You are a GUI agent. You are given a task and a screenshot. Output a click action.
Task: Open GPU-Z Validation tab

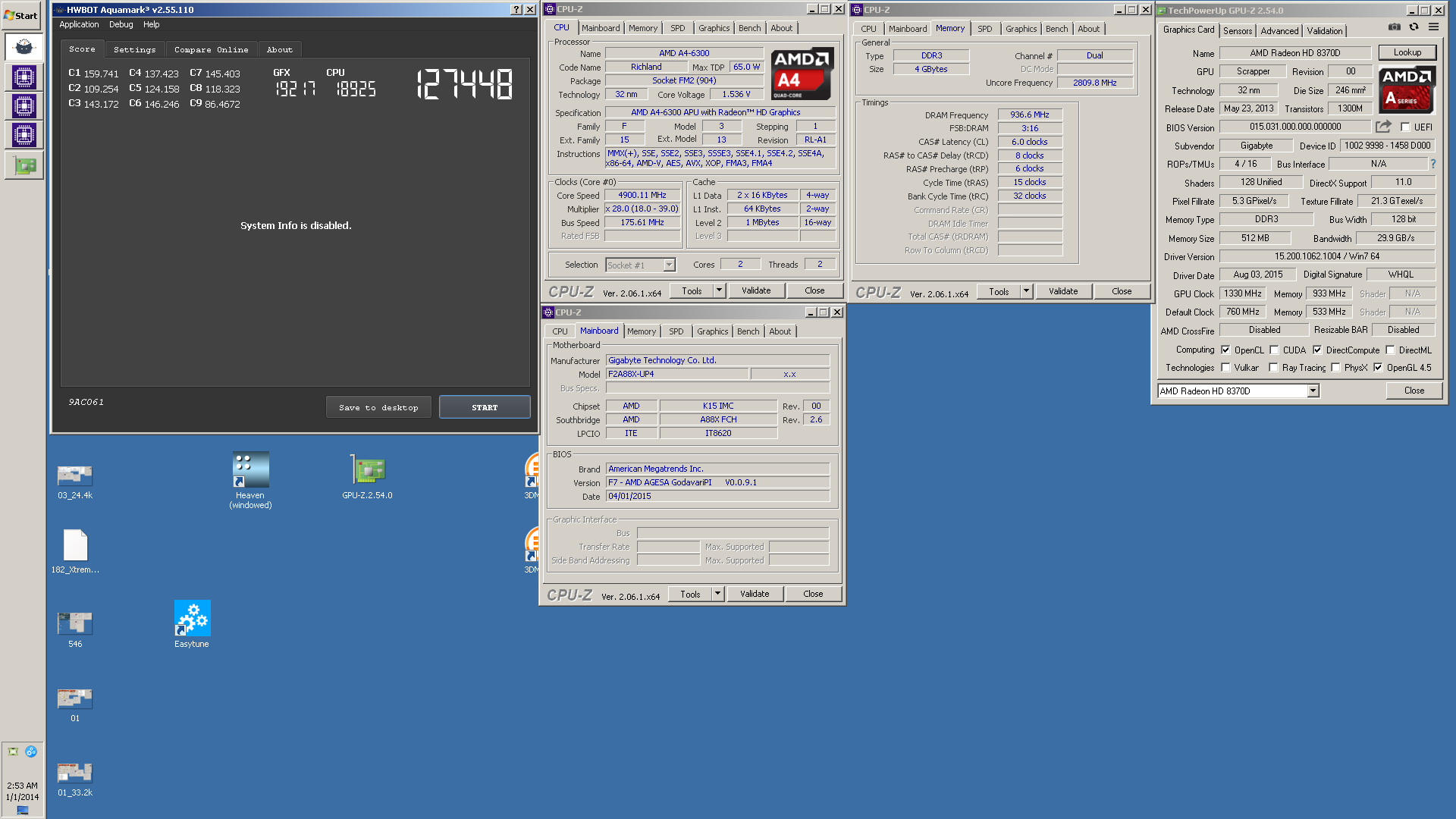tap(1324, 31)
